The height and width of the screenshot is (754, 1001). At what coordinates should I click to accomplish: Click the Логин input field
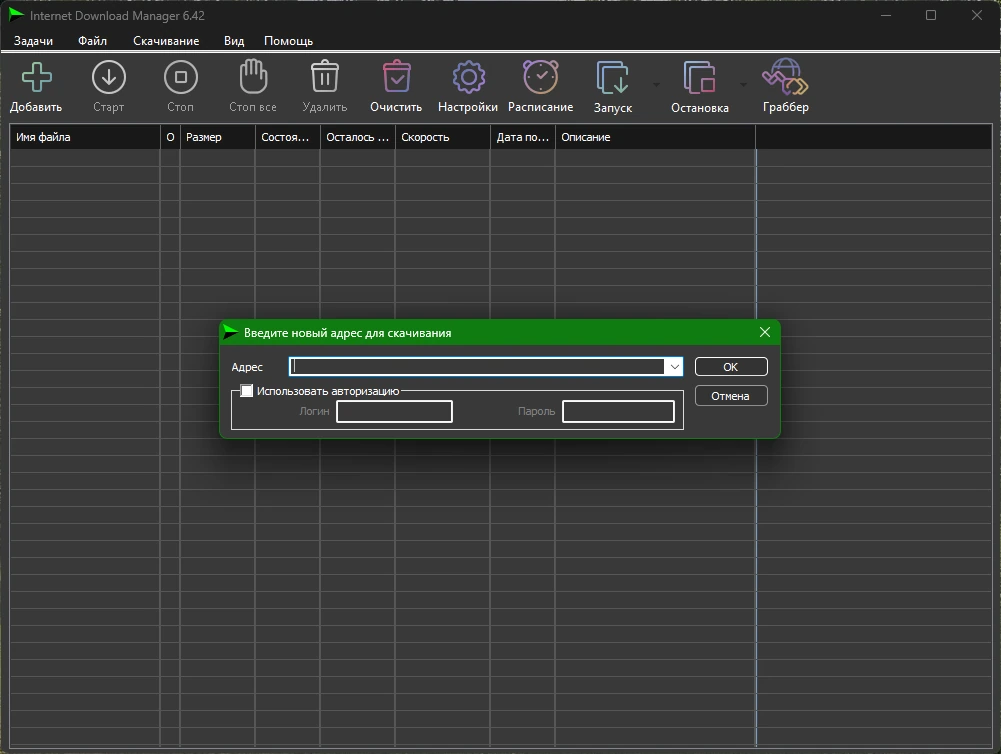[x=395, y=411]
